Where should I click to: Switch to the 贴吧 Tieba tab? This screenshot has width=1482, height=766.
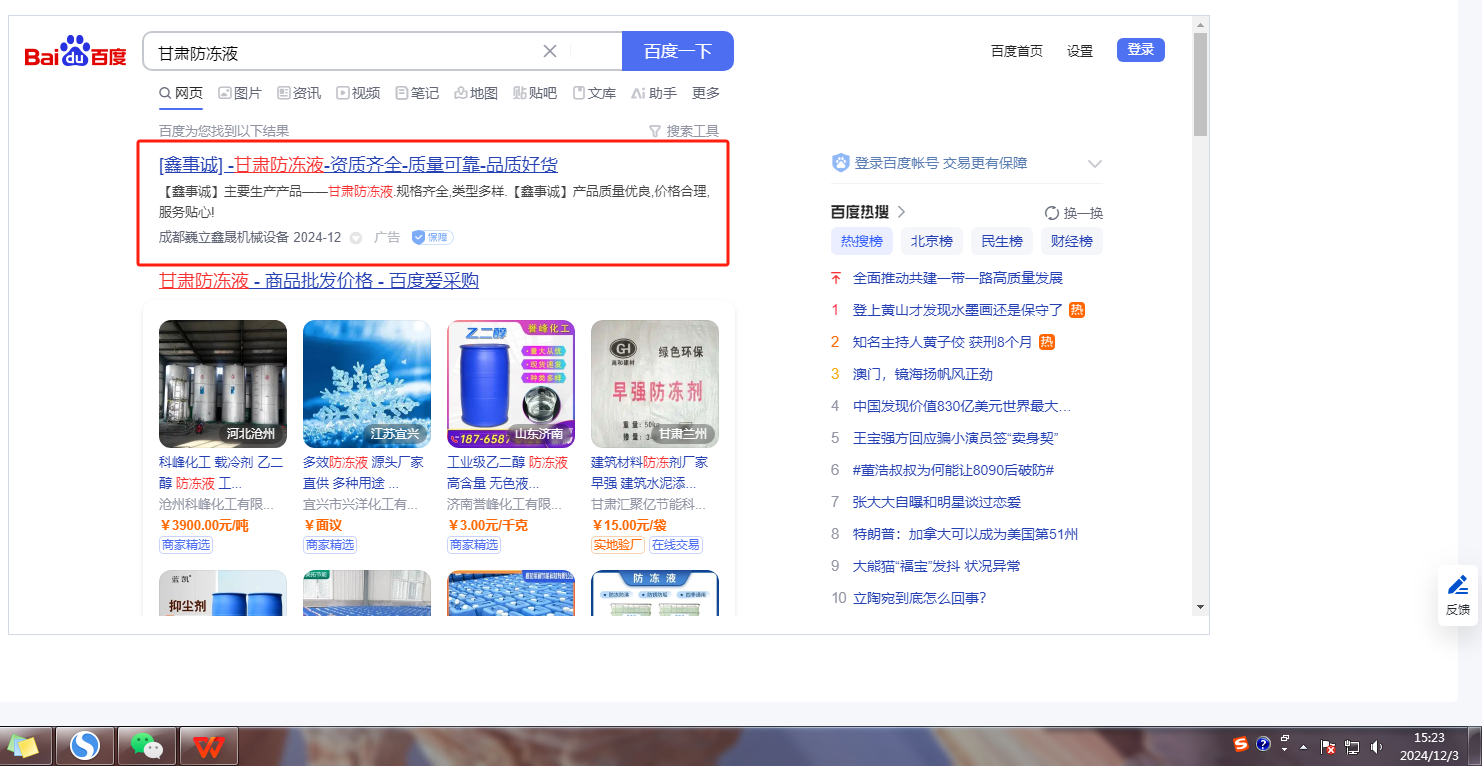(x=535, y=93)
